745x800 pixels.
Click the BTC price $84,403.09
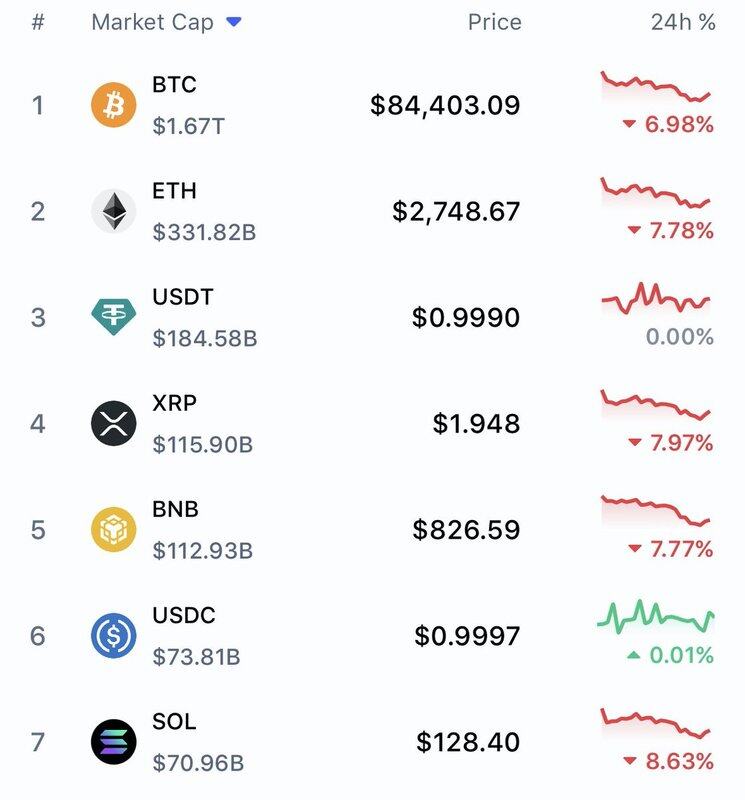[x=445, y=105]
